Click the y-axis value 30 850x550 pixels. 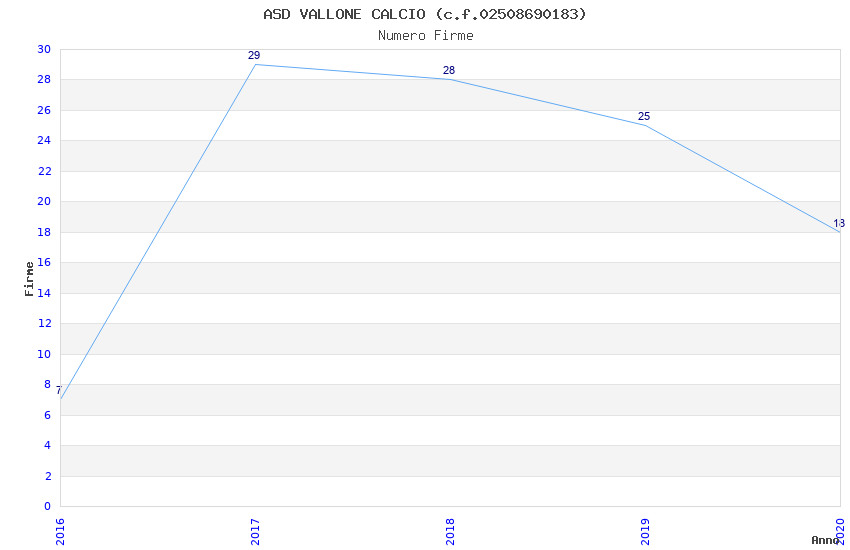[44, 49]
